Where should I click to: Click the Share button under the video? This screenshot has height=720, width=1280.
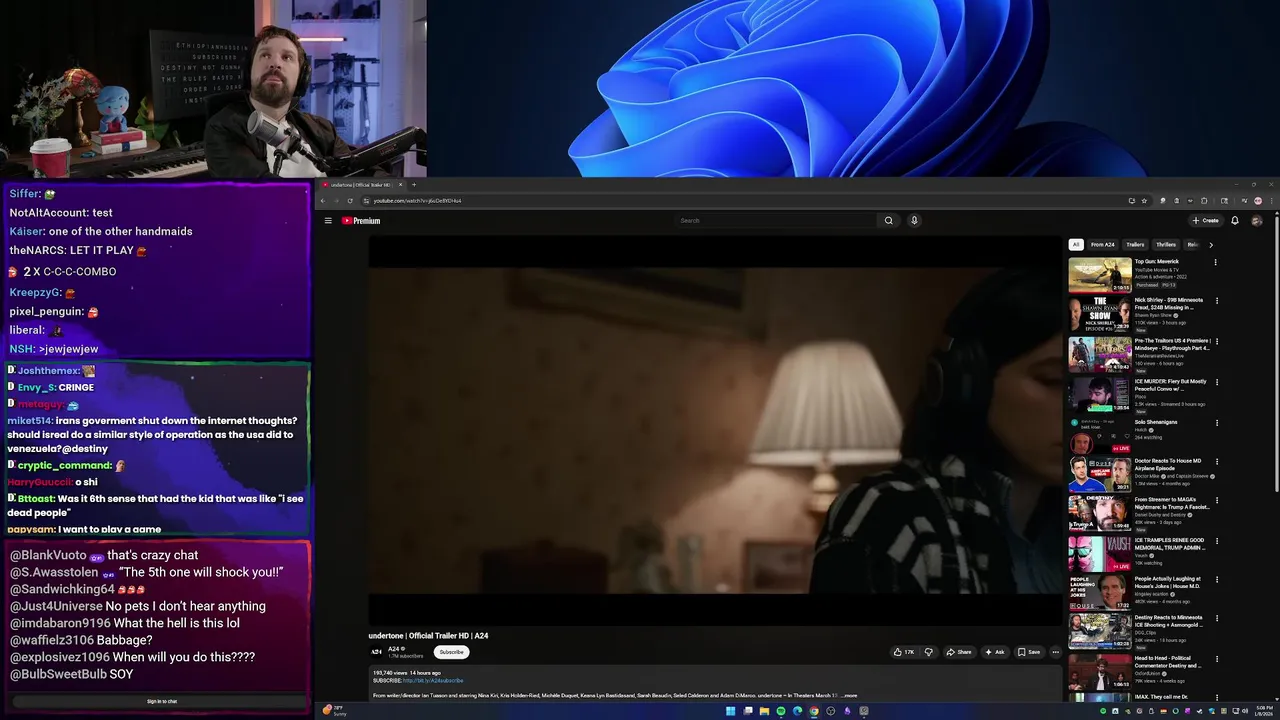click(x=958, y=652)
